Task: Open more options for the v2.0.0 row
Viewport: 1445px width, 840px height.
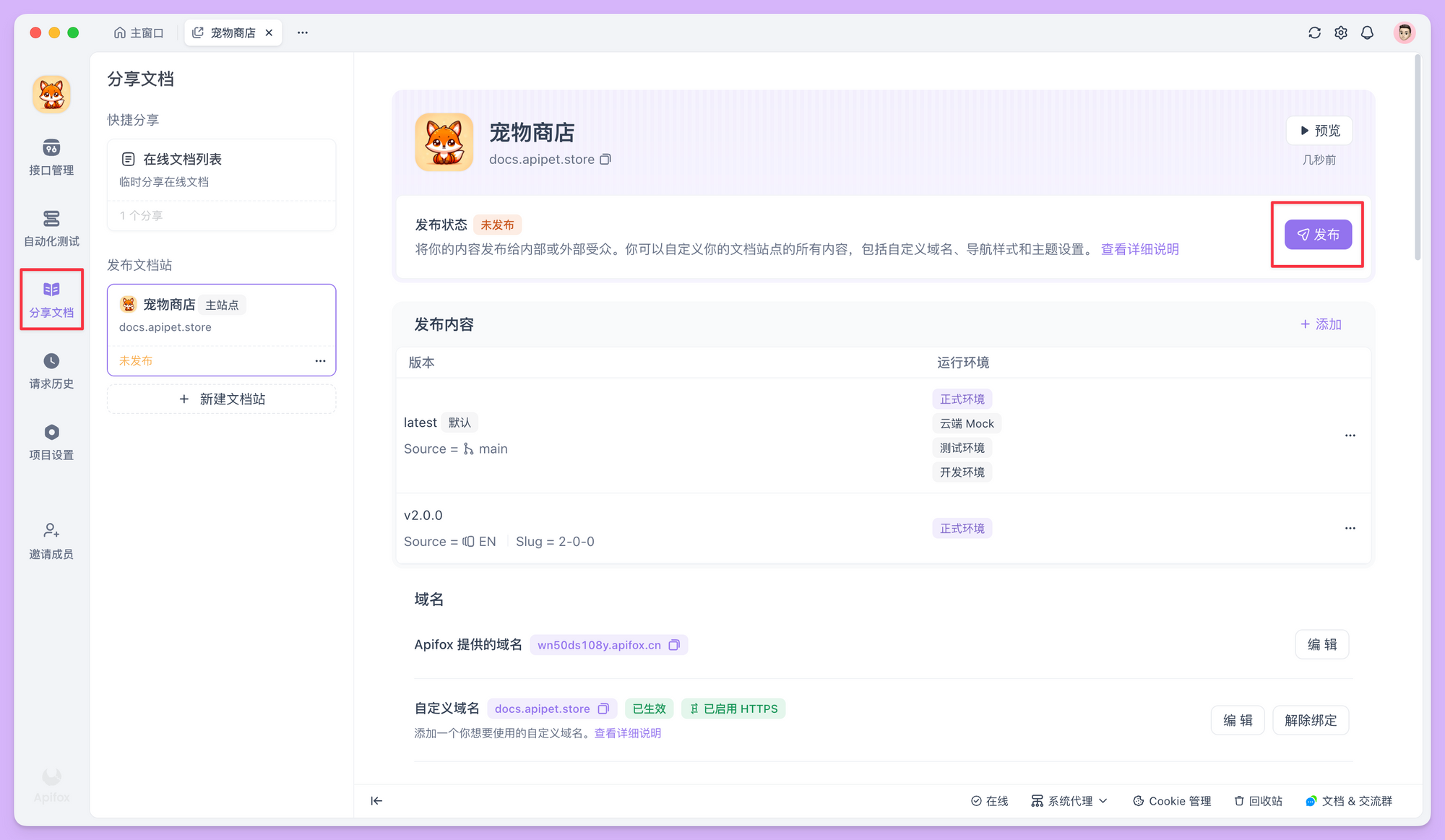Action: pos(1350,528)
